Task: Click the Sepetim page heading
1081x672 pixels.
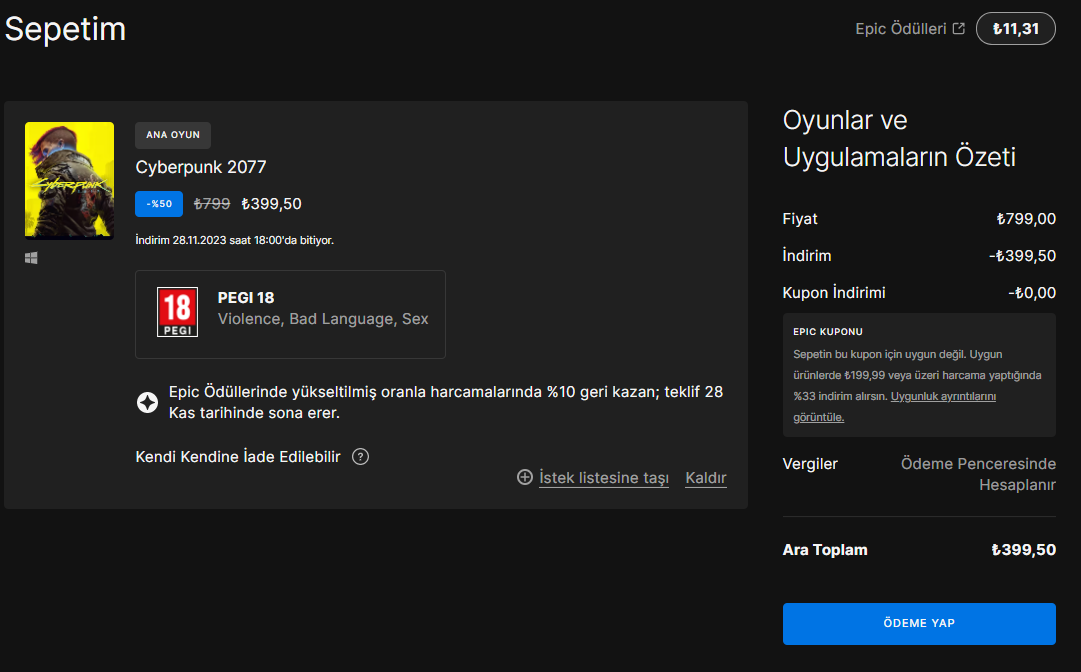Action: tap(65, 30)
